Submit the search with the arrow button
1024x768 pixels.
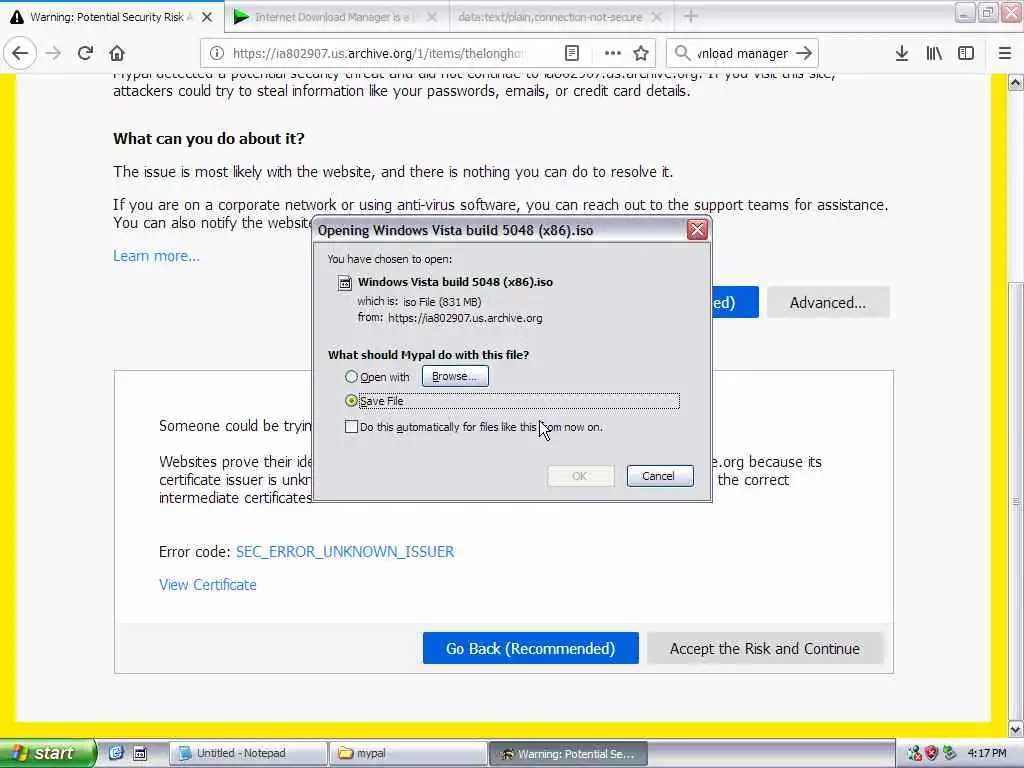pos(805,53)
